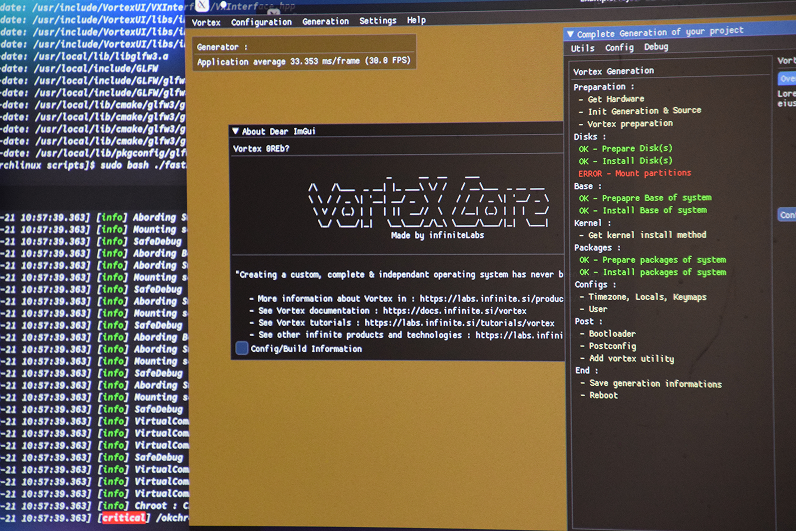Image resolution: width=796 pixels, height=531 pixels.
Task: Open the Debug menu in generation window
Action: [x=656, y=47]
